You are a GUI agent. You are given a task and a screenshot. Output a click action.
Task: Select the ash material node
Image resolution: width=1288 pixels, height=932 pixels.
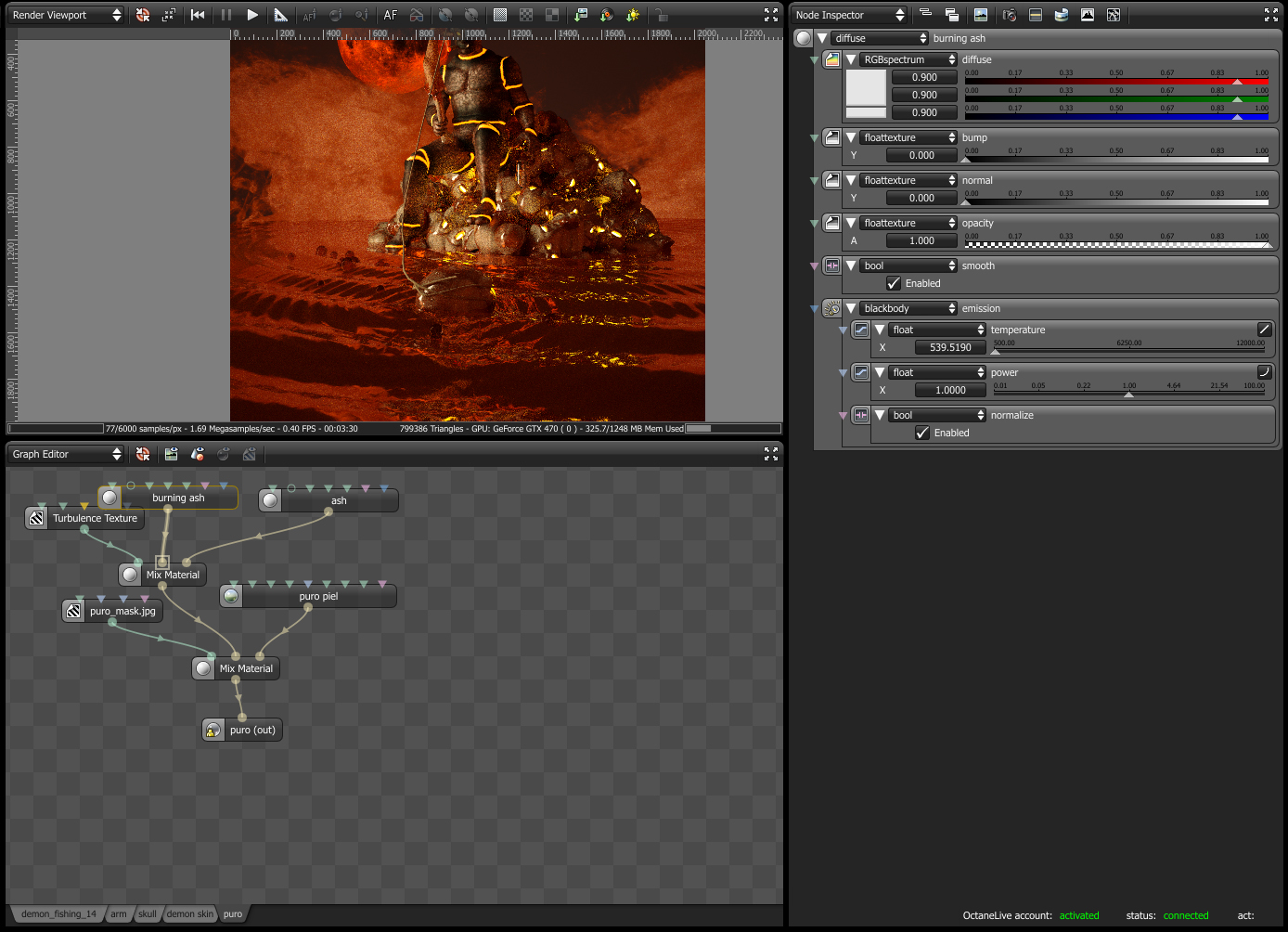tap(328, 501)
